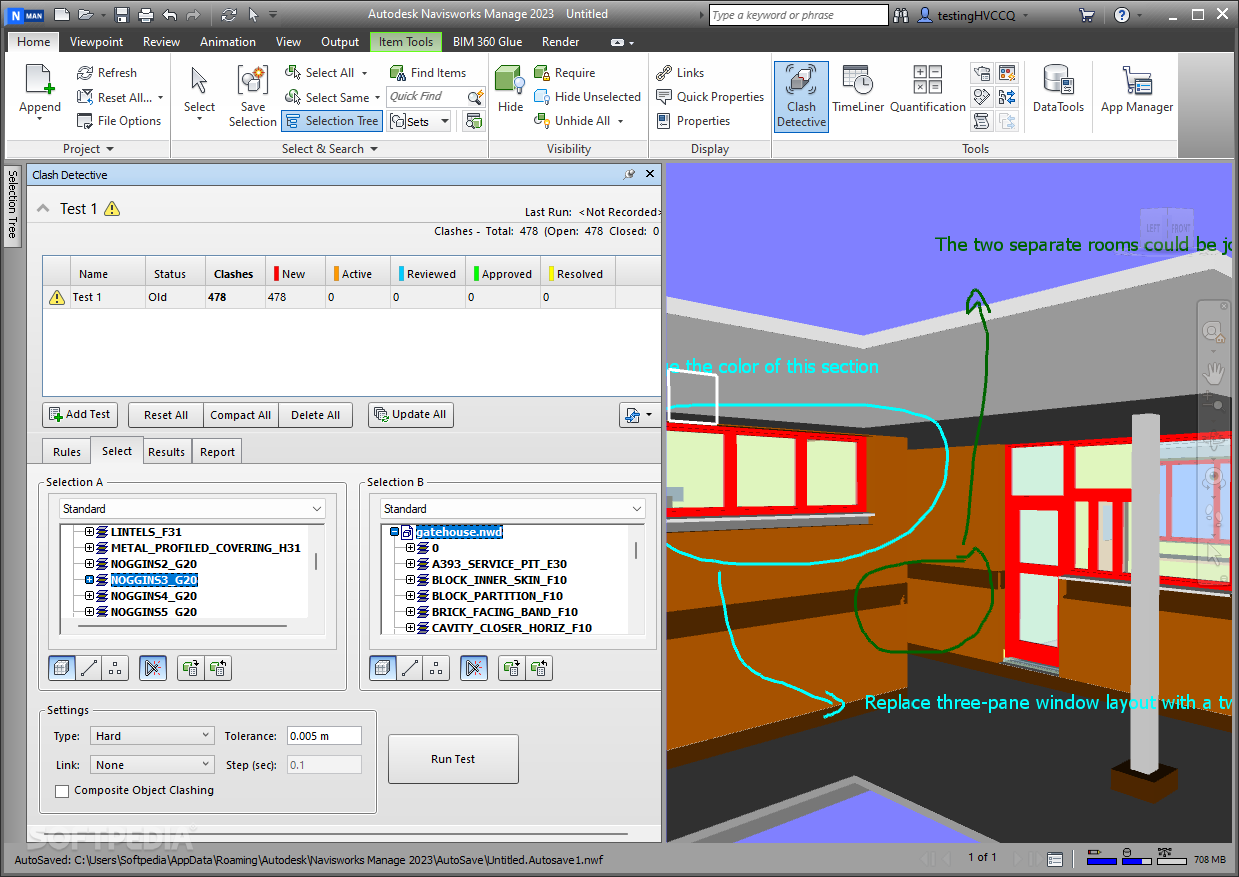Screen dimensions: 1239x877
Task: Select lines geometry icon in Selection A
Action: [88, 668]
